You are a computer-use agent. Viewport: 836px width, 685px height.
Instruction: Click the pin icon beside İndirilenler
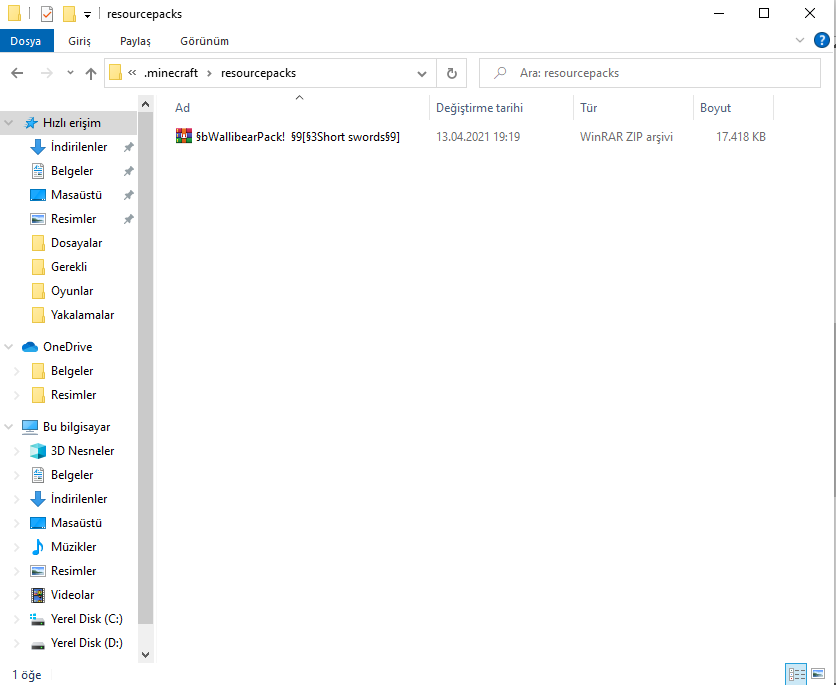[128, 147]
